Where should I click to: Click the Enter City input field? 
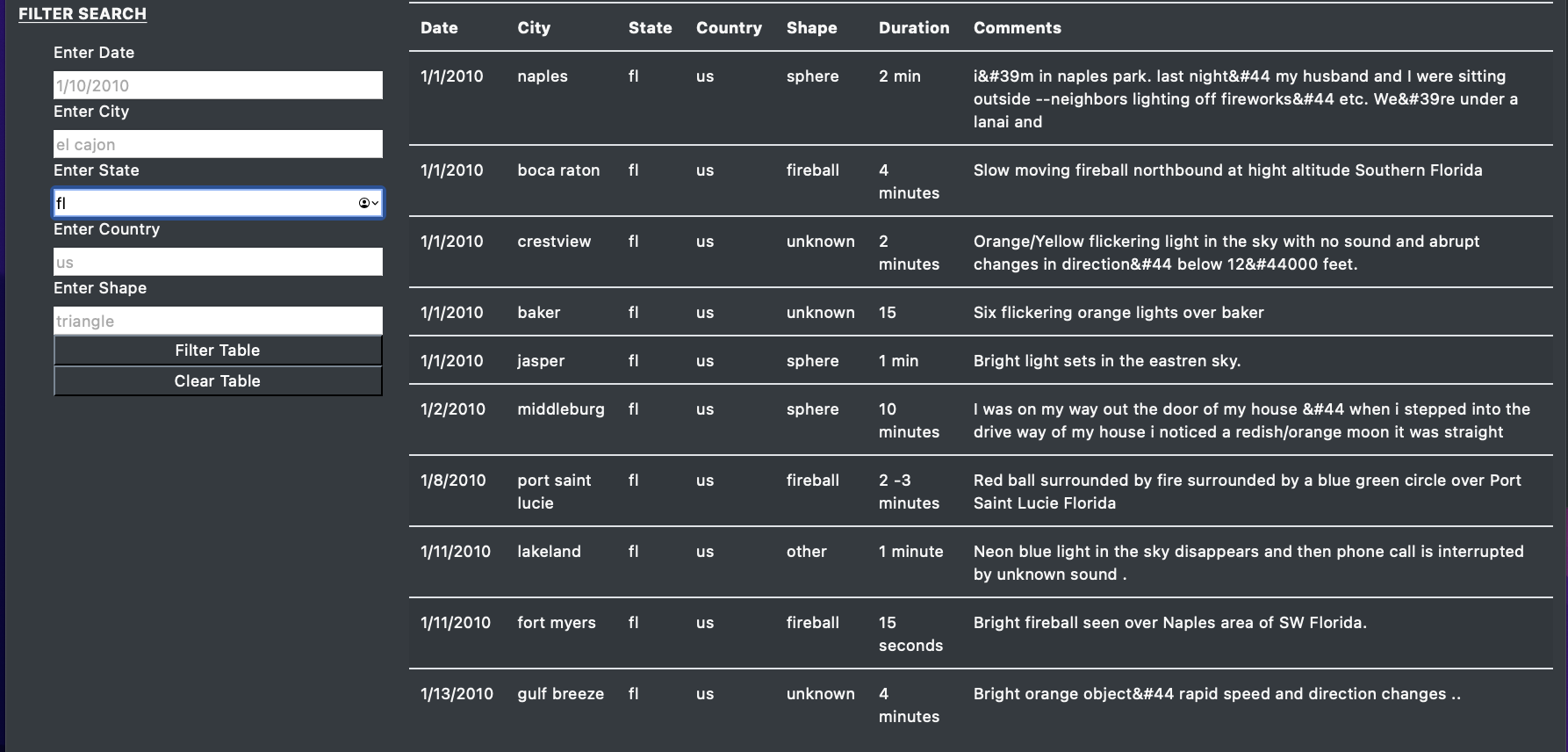217,144
